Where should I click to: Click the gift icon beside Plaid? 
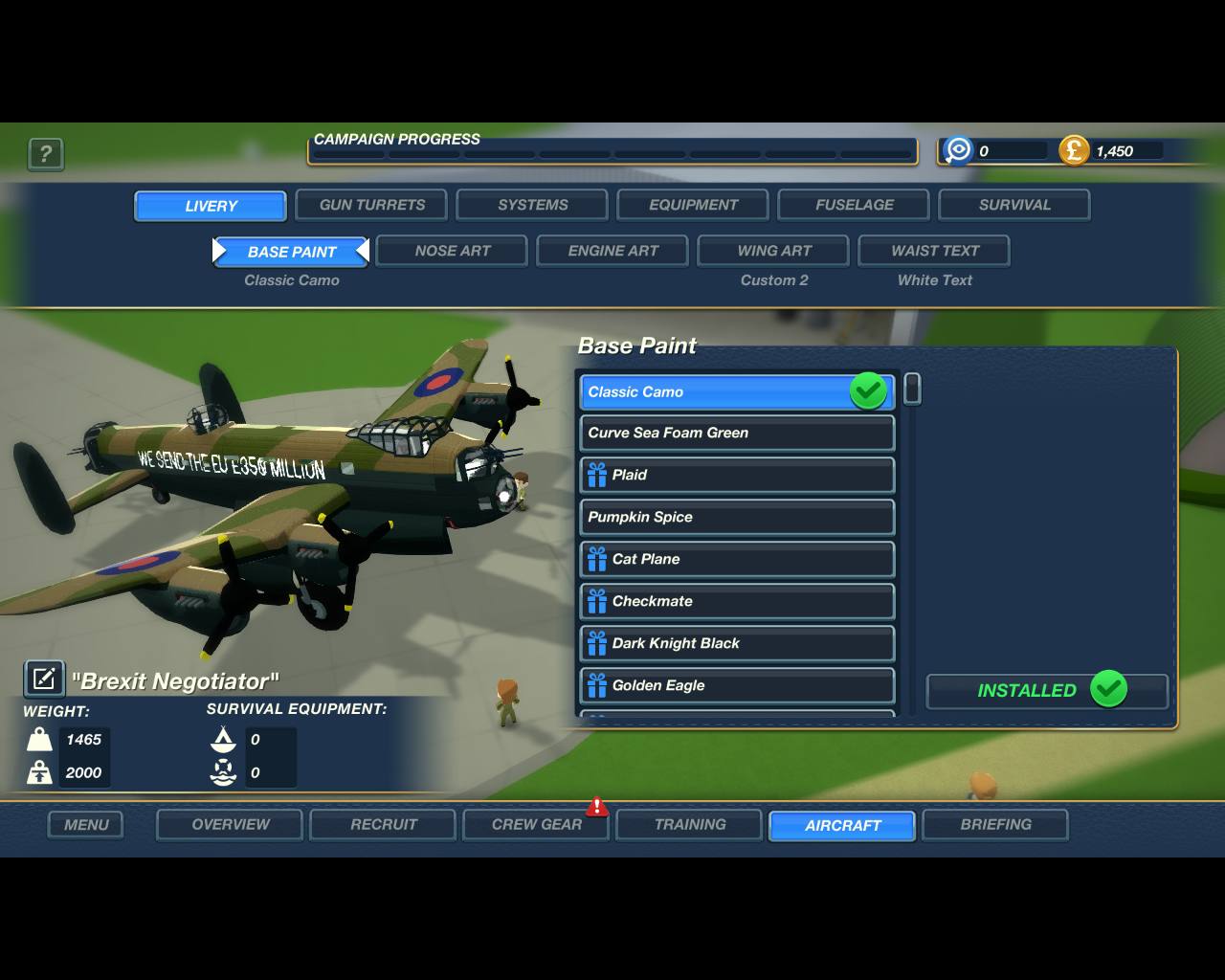(x=597, y=475)
